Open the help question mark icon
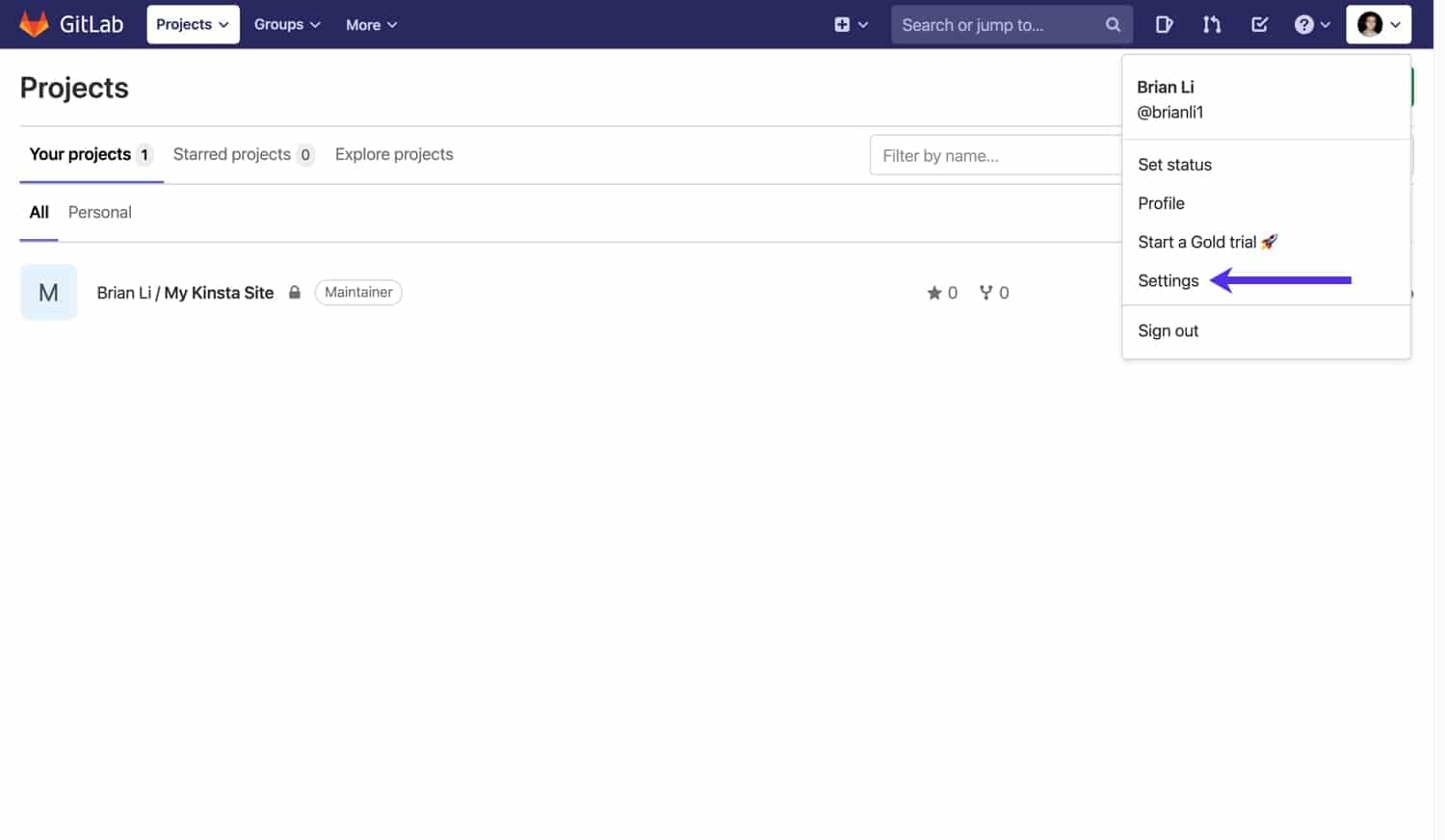Image resolution: width=1445 pixels, height=840 pixels. click(1305, 24)
